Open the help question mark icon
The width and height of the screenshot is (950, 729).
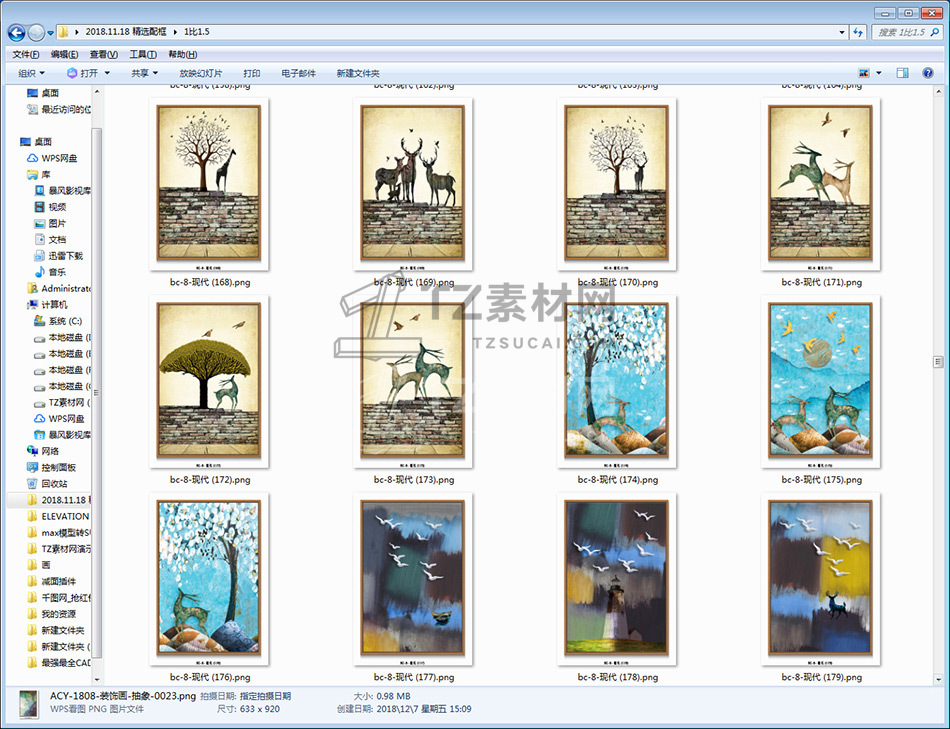(x=930, y=73)
